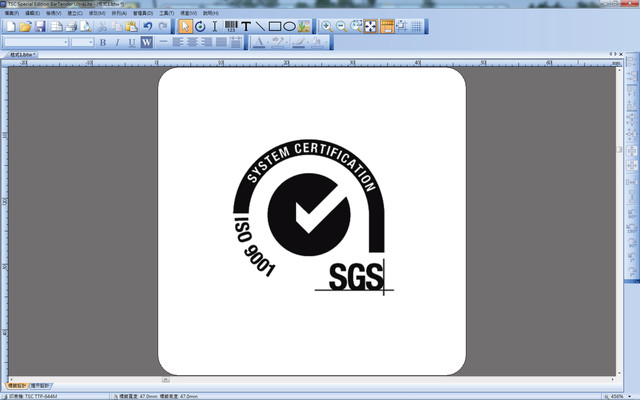This screenshot has height=400, width=640.
Task: Align text center in formatting bar
Action: 192,42
